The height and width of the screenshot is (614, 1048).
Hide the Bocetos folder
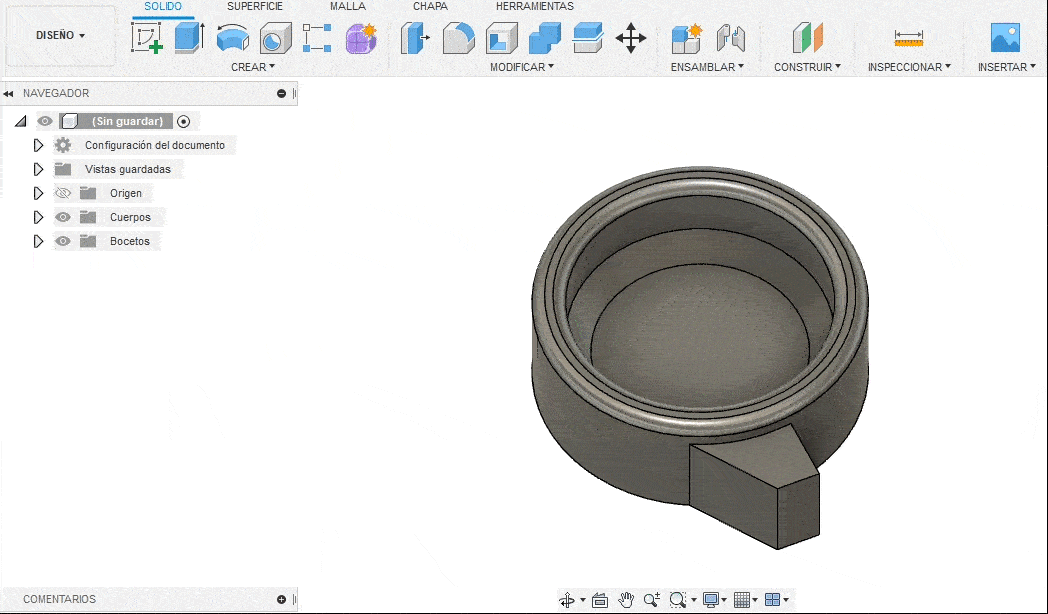tap(63, 241)
